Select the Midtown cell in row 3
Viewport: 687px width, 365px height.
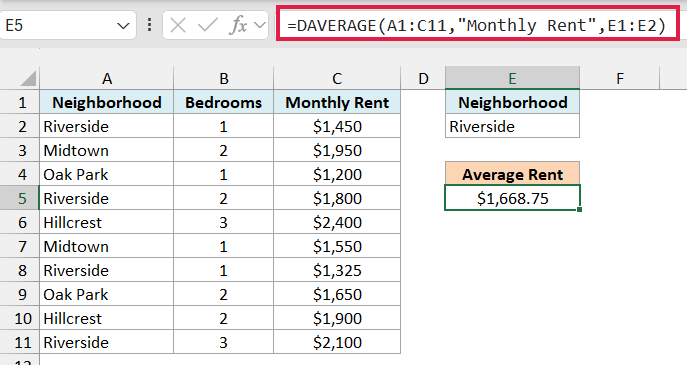[x=106, y=151]
